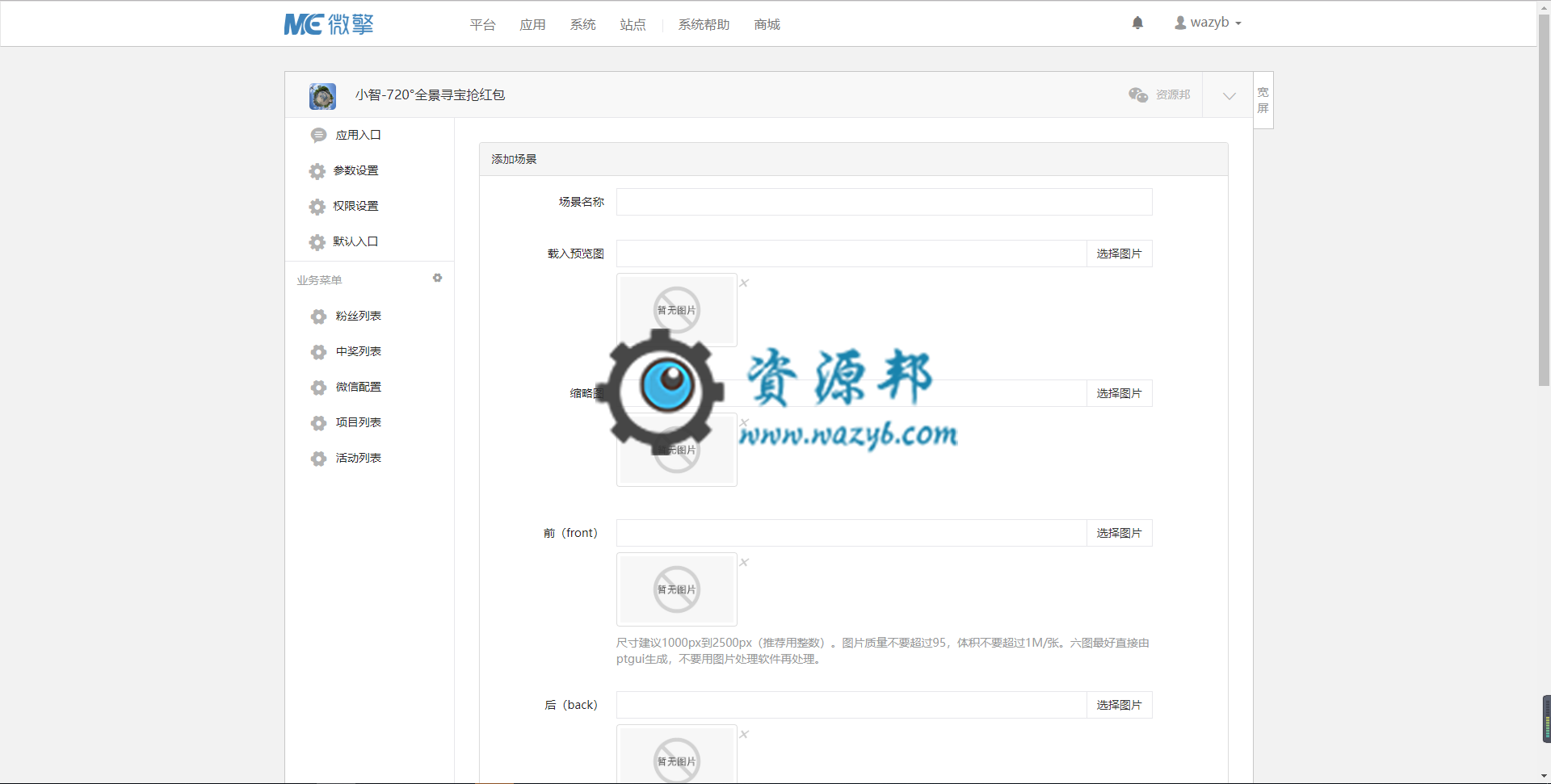Click 选择图片 for 前 (front)

tap(1119, 533)
